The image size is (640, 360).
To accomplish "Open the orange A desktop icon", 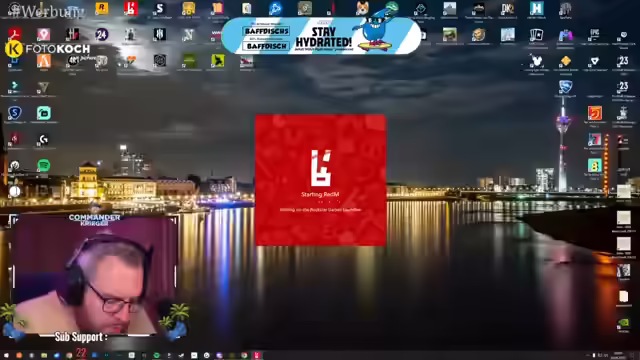I will point(44,60).
